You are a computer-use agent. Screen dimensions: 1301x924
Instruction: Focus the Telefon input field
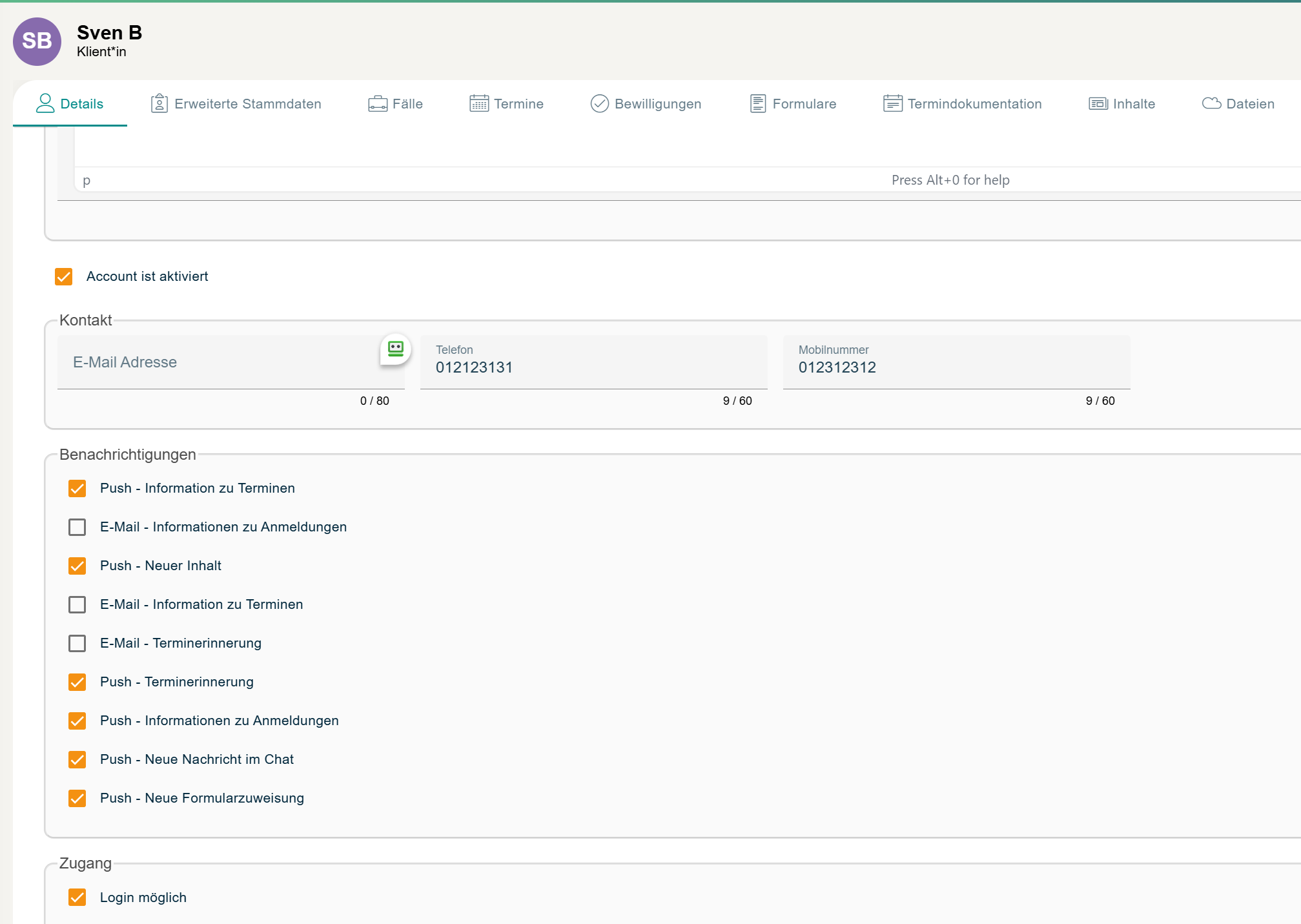(593, 367)
